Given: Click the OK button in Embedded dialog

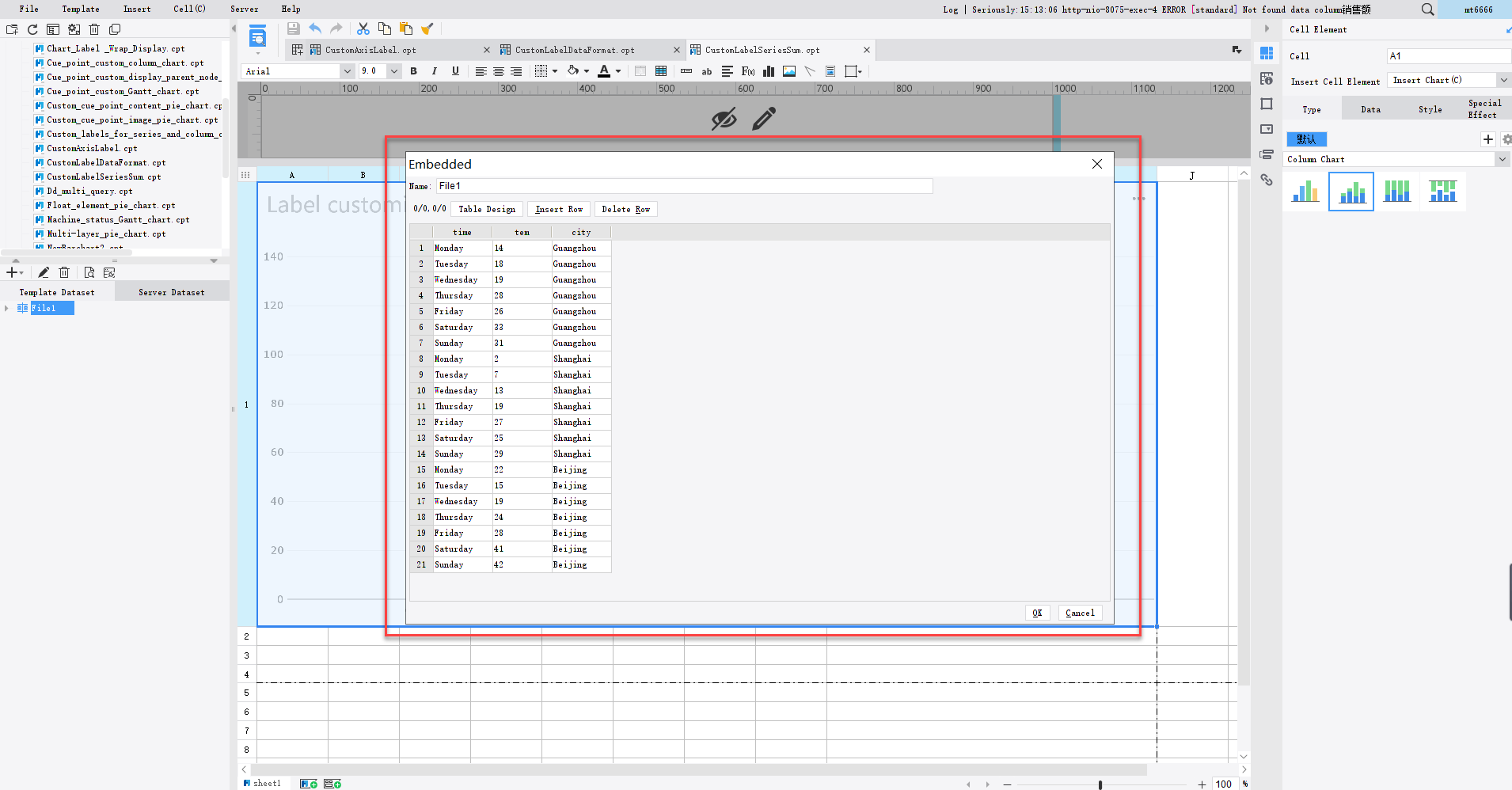Looking at the screenshot, I should (1038, 612).
